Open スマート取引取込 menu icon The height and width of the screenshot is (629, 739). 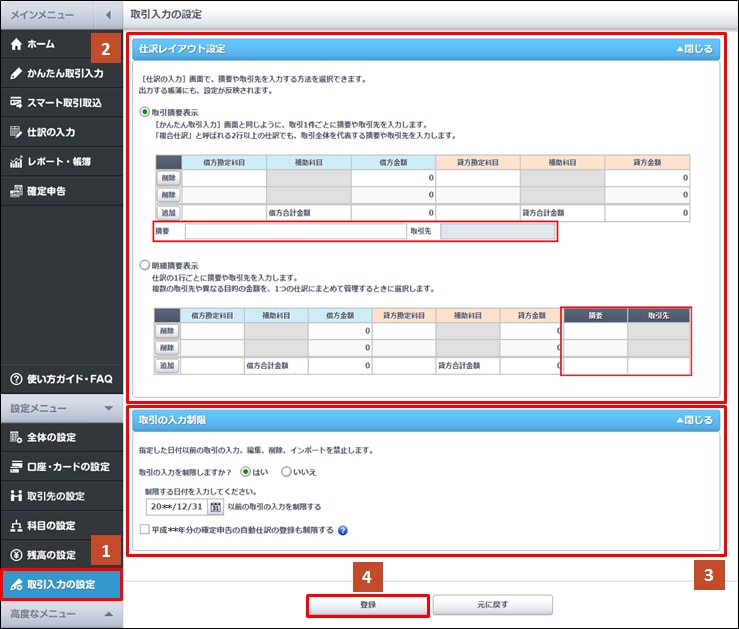tap(16, 103)
